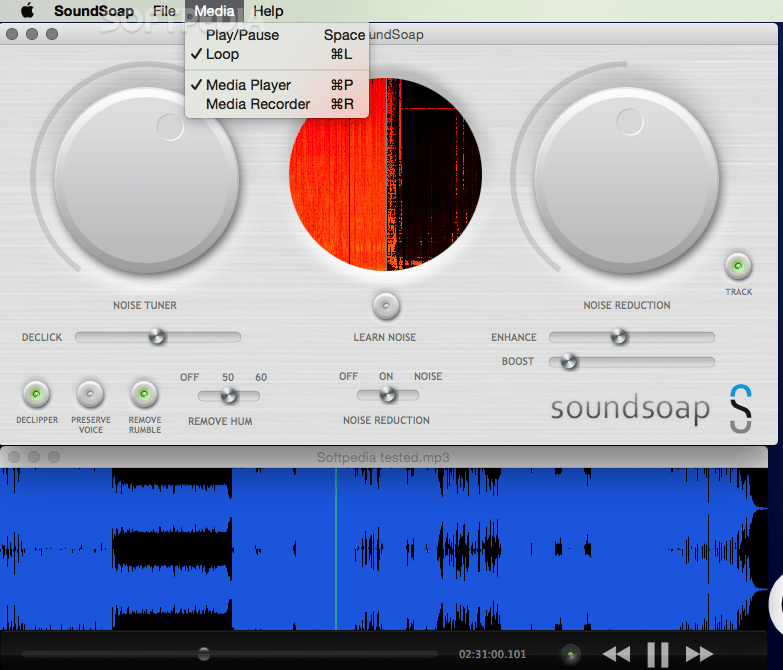Enable the Preserve Voice button
The height and width of the screenshot is (670, 783).
pos(90,394)
